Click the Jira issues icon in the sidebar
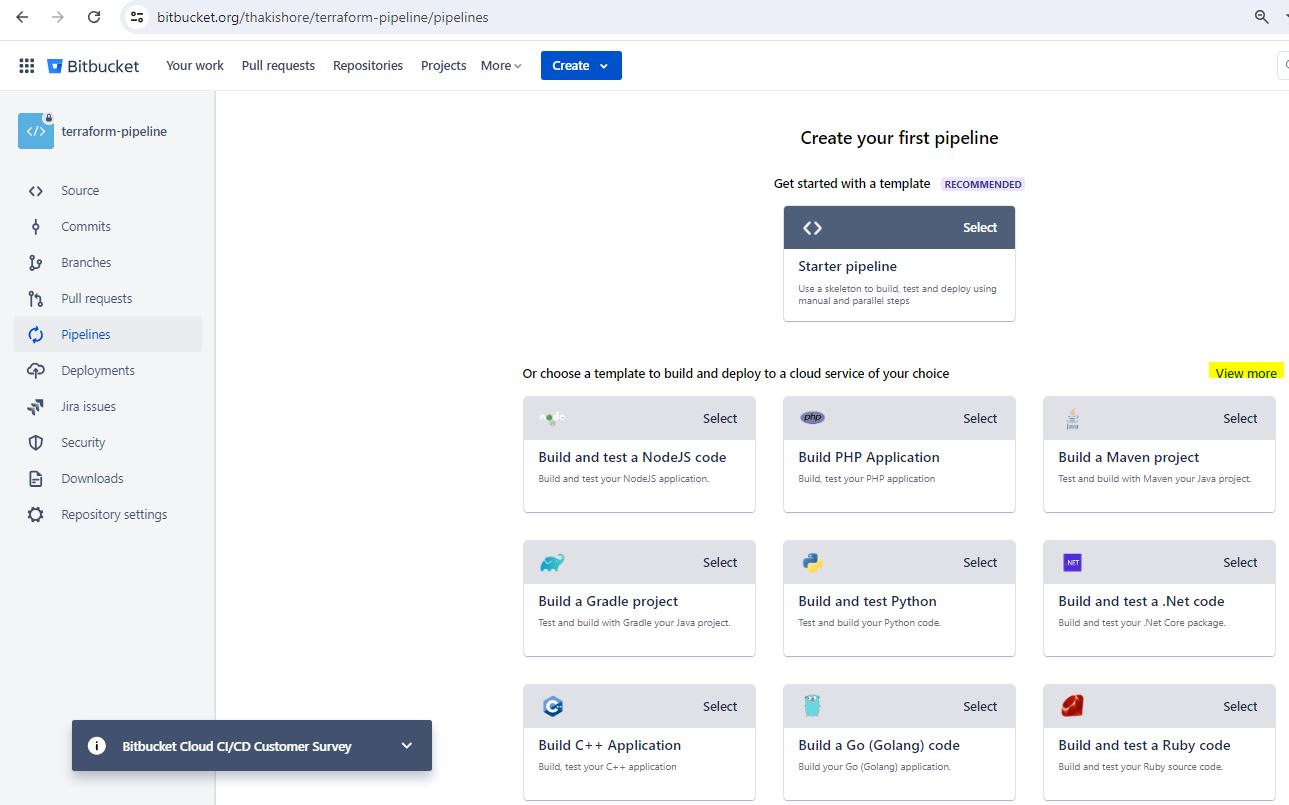Image resolution: width=1289 pixels, height=805 pixels. point(36,407)
